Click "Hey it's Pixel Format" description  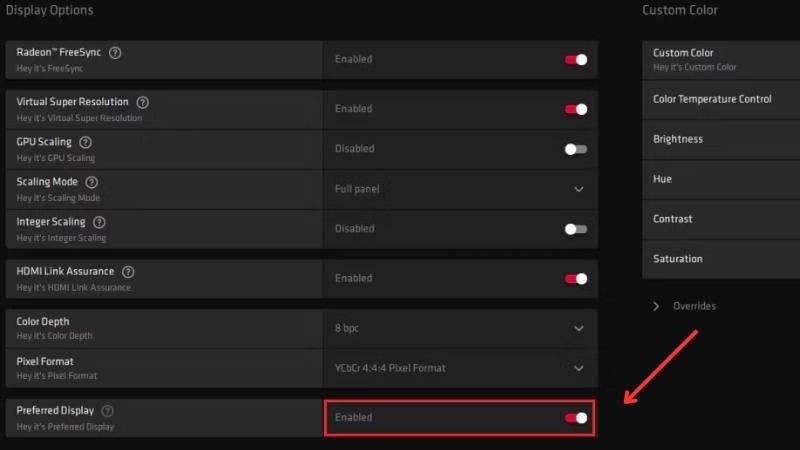(x=57, y=376)
